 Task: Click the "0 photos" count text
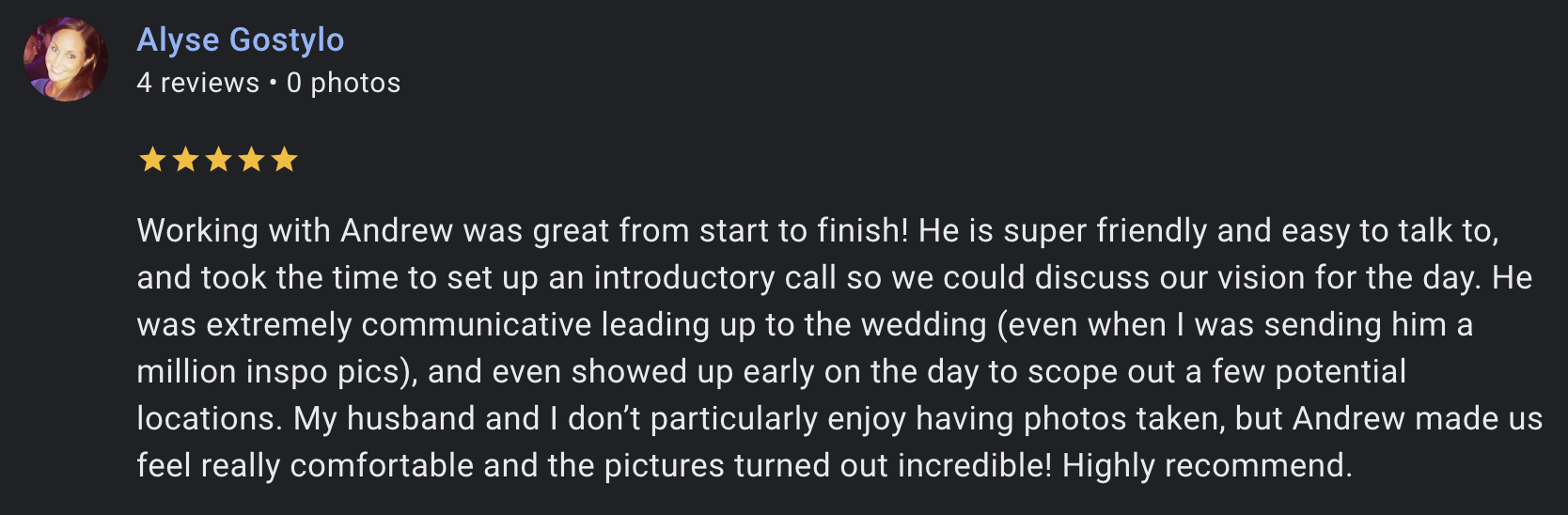click(x=343, y=83)
